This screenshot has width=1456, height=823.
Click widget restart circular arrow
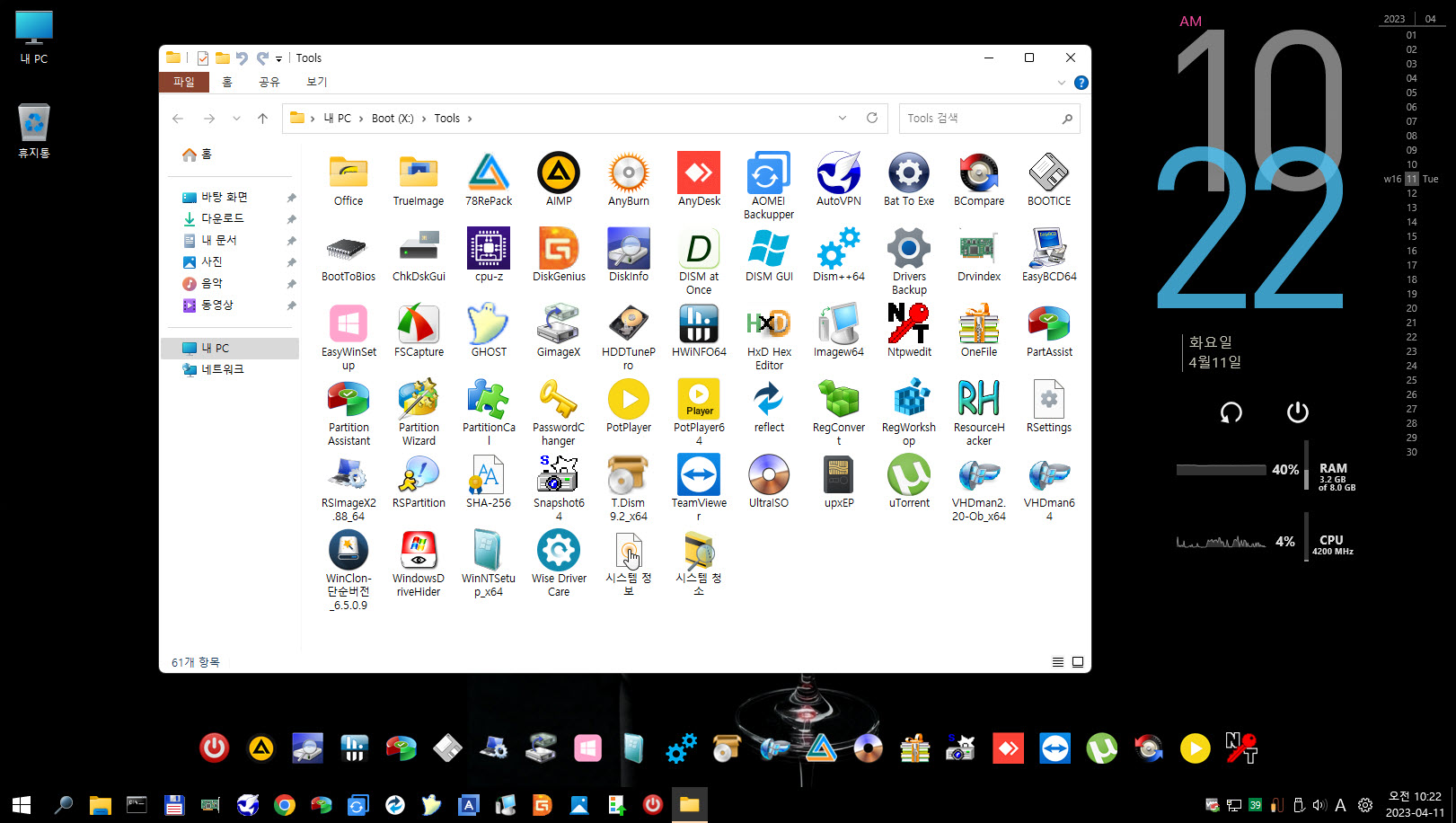1231,412
